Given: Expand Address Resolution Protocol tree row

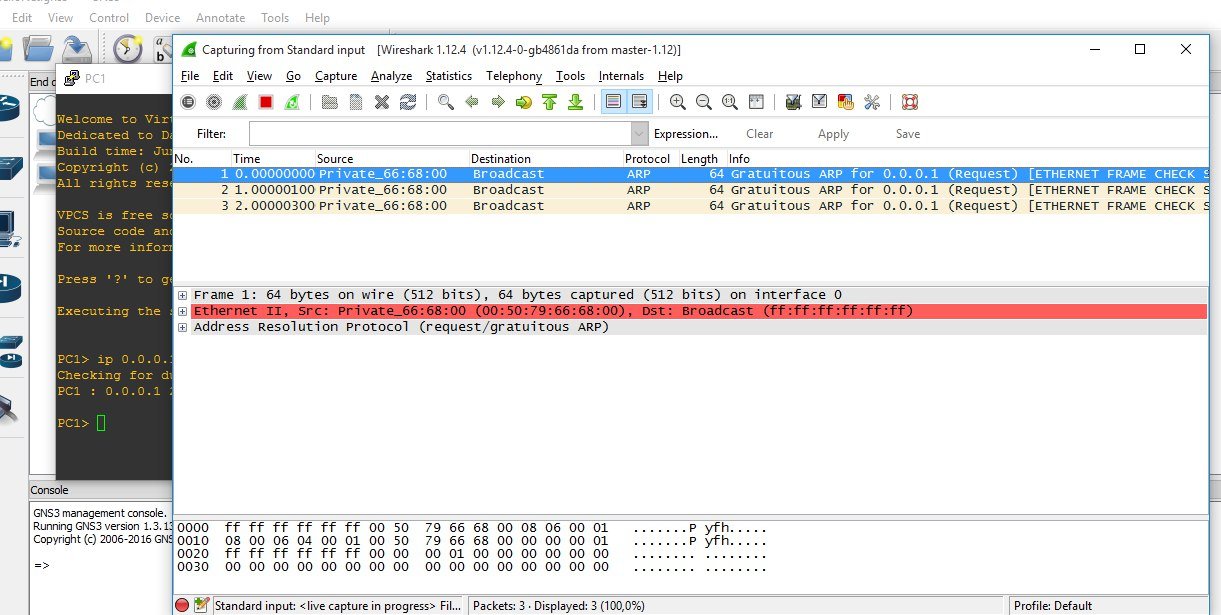Looking at the screenshot, I should tap(182, 327).
